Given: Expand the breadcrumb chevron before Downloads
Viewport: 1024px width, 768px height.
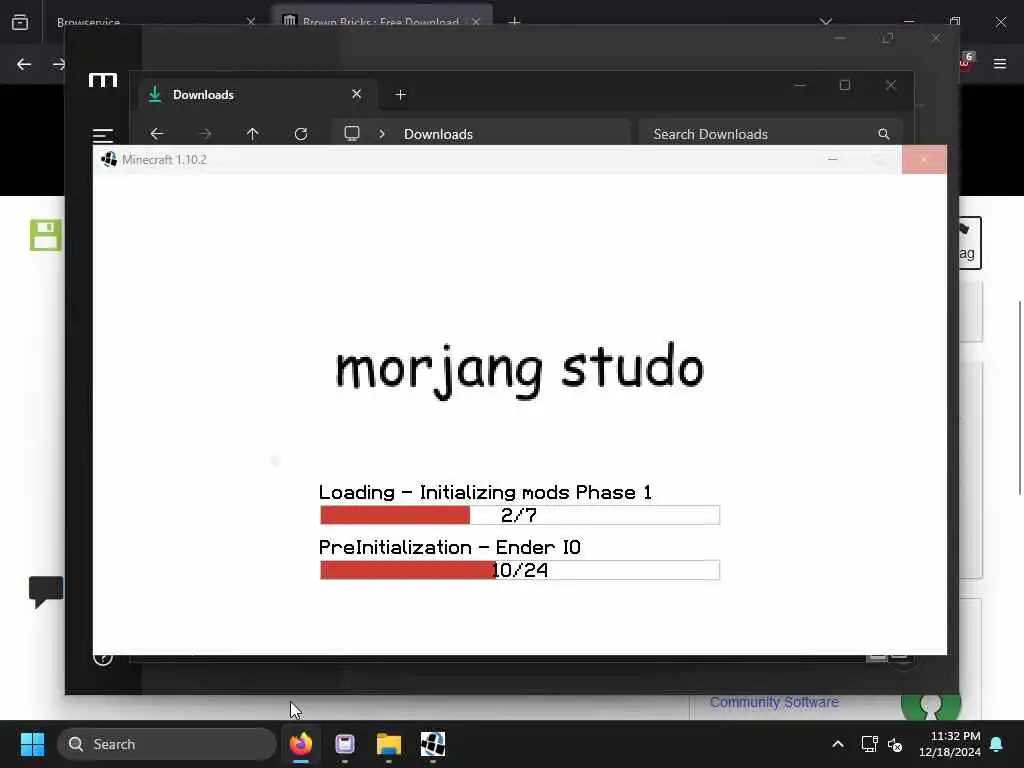Looking at the screenshot, I should pos(382,134).
